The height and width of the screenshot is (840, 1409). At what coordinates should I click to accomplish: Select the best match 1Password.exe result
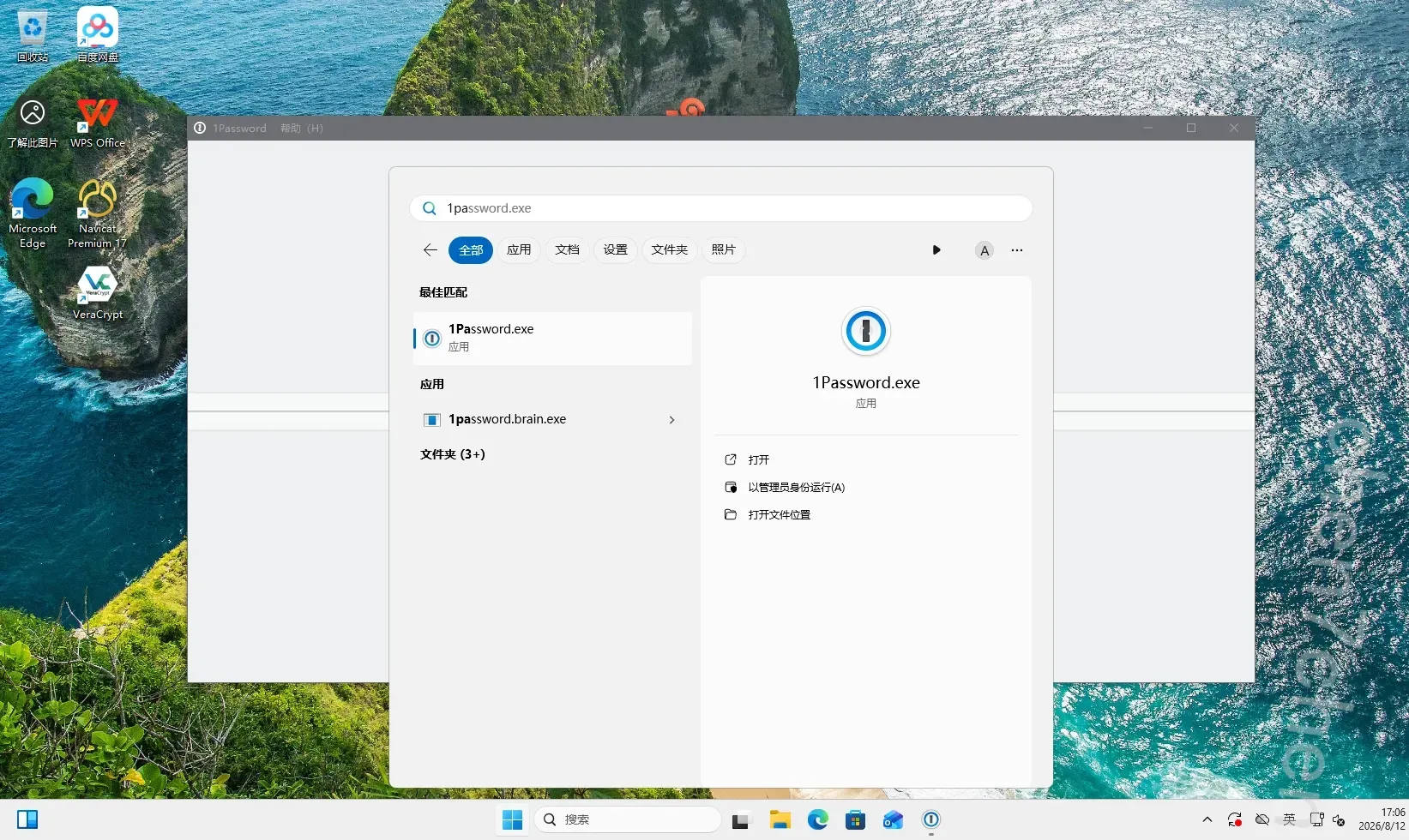(x=552, y=338)
